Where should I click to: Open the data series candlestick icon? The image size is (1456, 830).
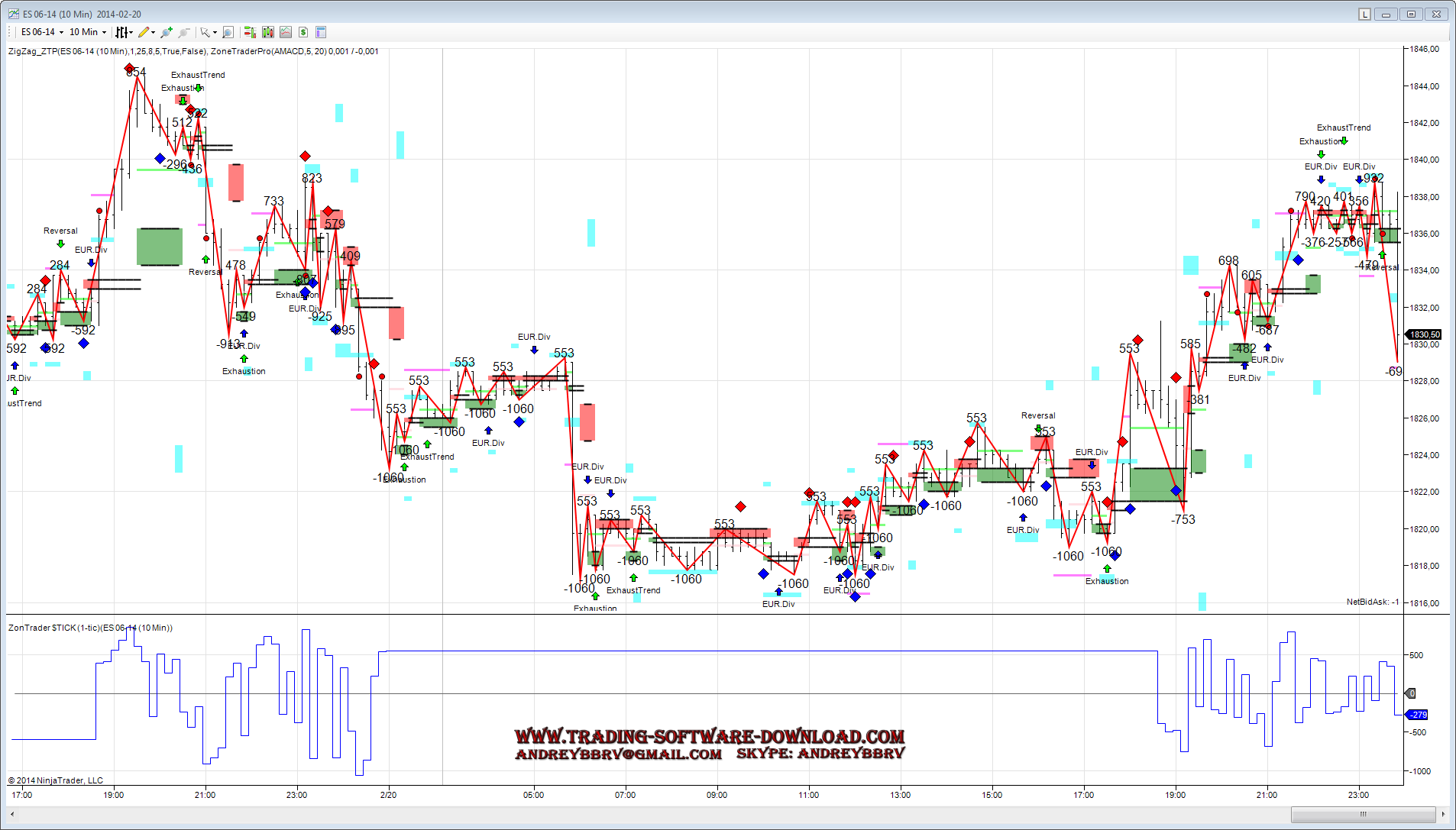click(267, 32)
